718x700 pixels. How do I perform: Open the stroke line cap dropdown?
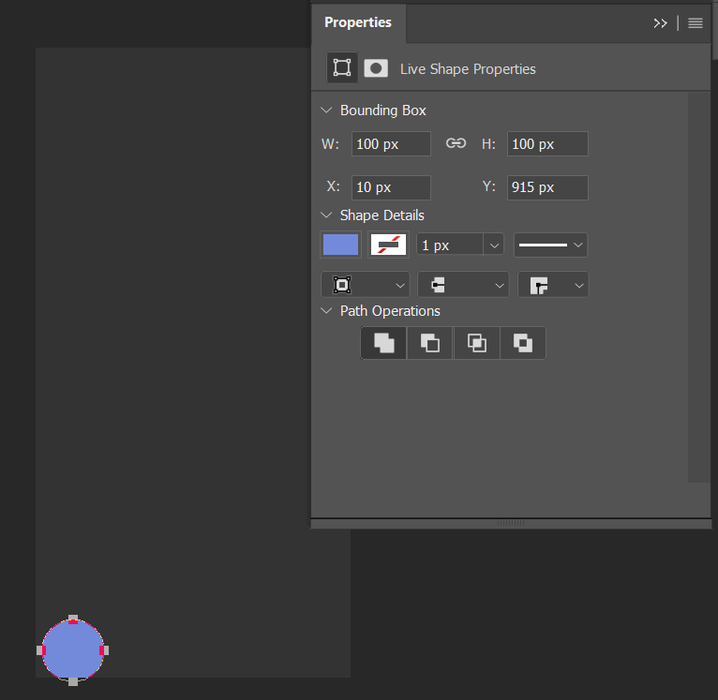click(464, 285)
